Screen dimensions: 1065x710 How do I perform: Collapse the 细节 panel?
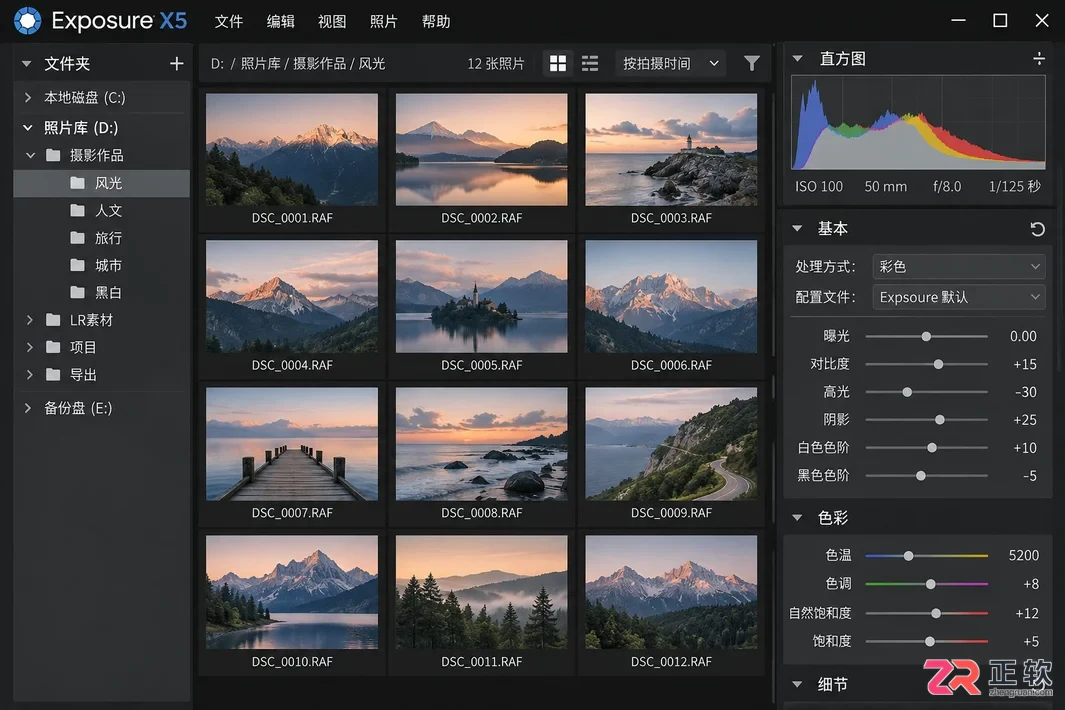797,684
